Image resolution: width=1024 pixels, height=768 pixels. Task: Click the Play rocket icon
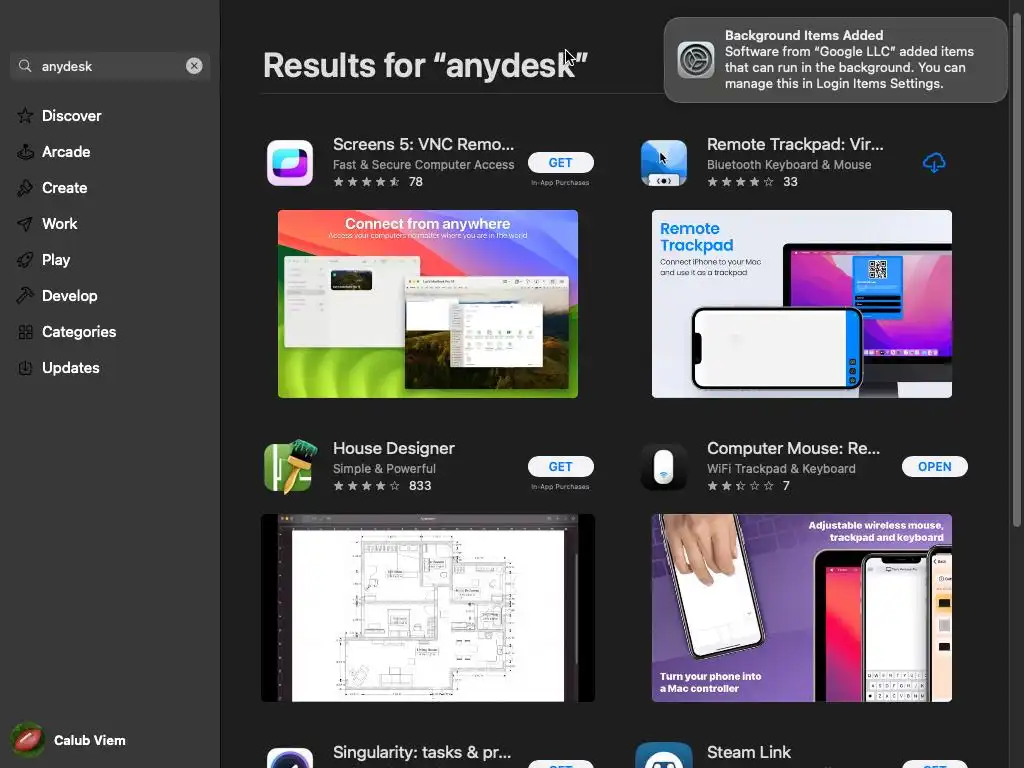(25, 260)
